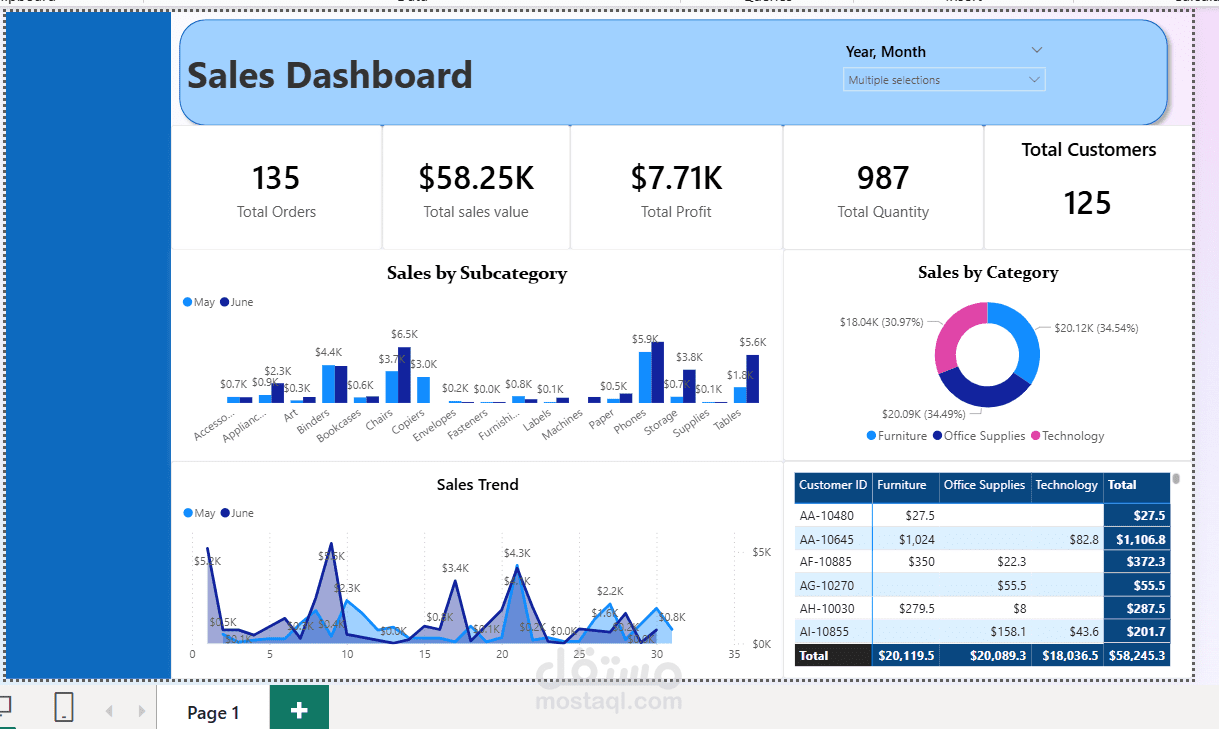Click the Binders bar labeled $4.4K
Image resolution: width=1219 pixels, height=729 pixels.
(328, 384)
